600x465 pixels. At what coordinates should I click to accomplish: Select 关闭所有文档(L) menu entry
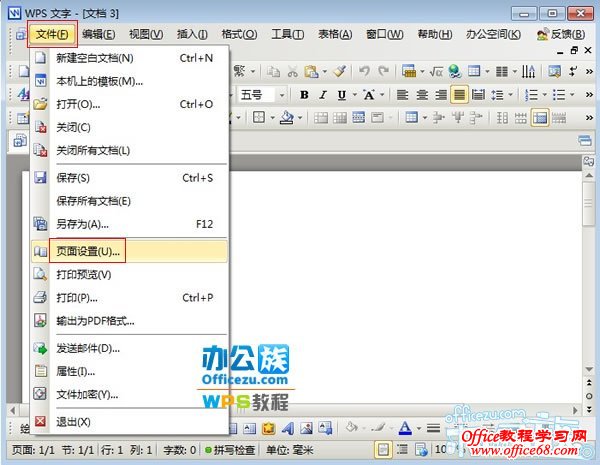(130, 150)
